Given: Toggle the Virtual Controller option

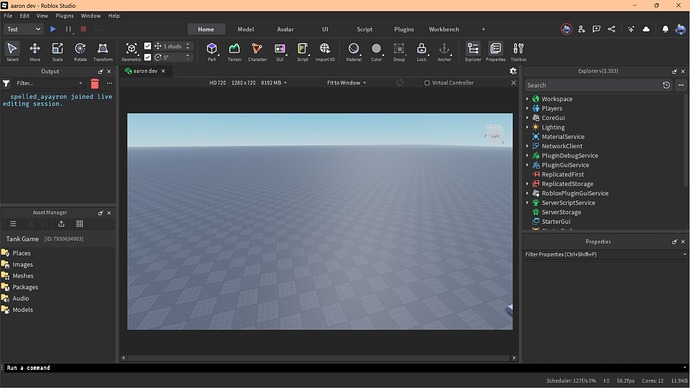Looking at the screenshot, I should coord(448,83).
